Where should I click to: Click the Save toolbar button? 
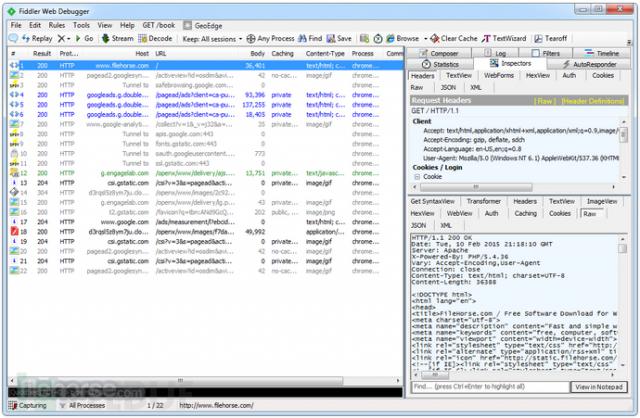coord(339,38)
